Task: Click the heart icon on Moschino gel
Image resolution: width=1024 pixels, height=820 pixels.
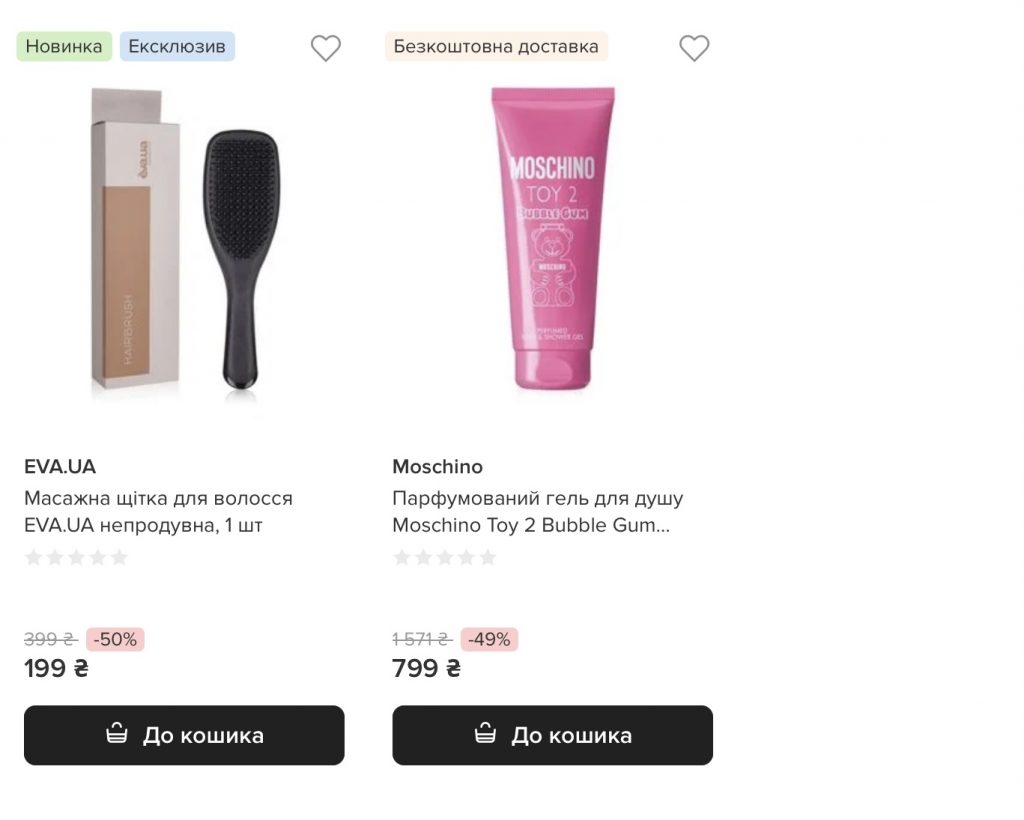Action: 694,48
